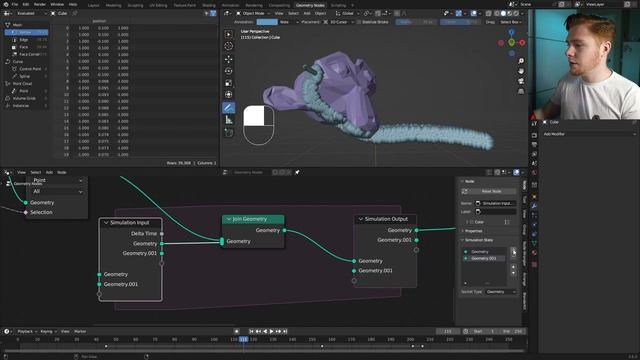
Task: Select the Cursor tool in viewport toolbar
Action: point(229,47)
